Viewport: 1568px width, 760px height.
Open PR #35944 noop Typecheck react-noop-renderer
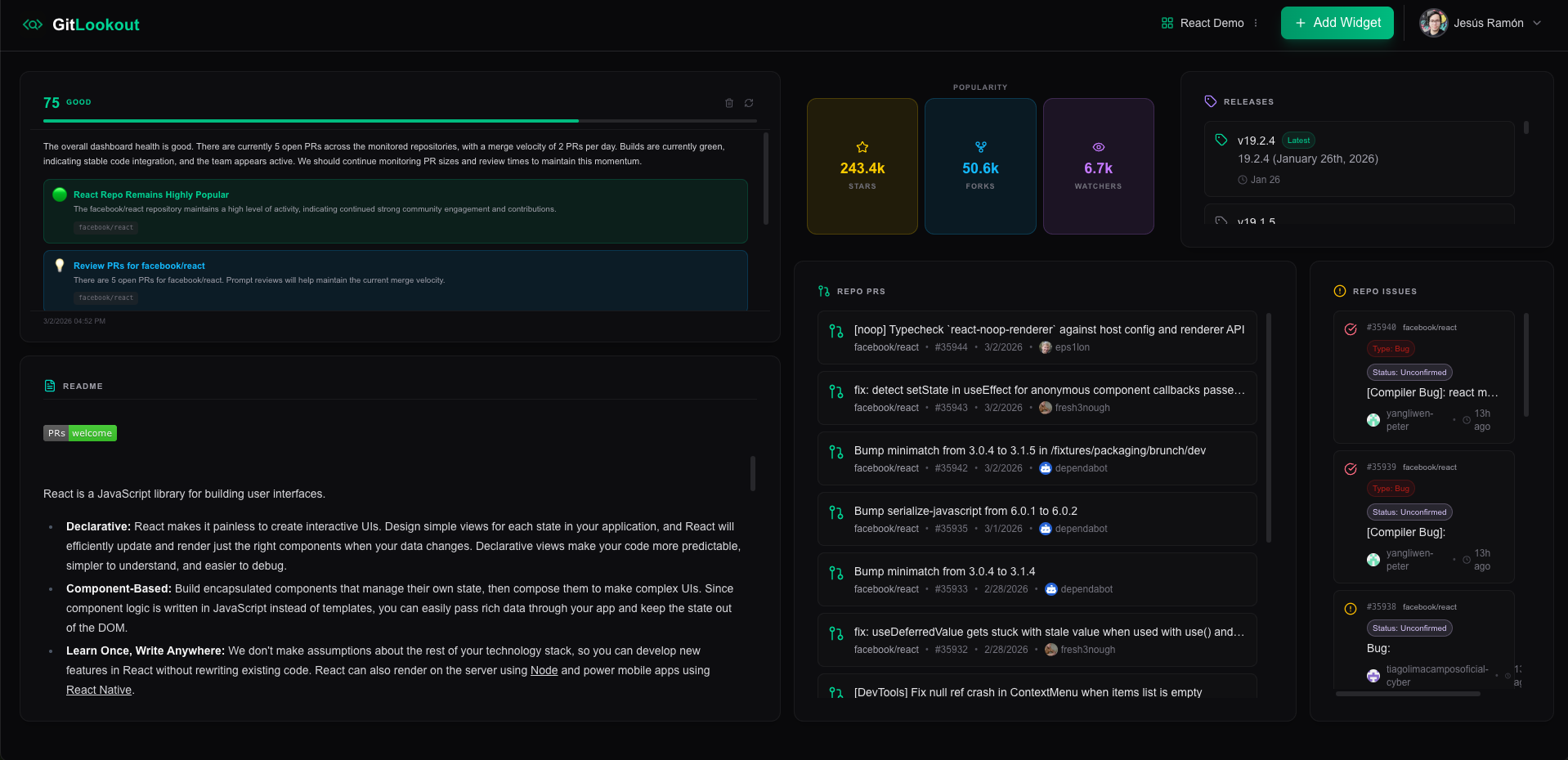click(x=1037, y=338)
